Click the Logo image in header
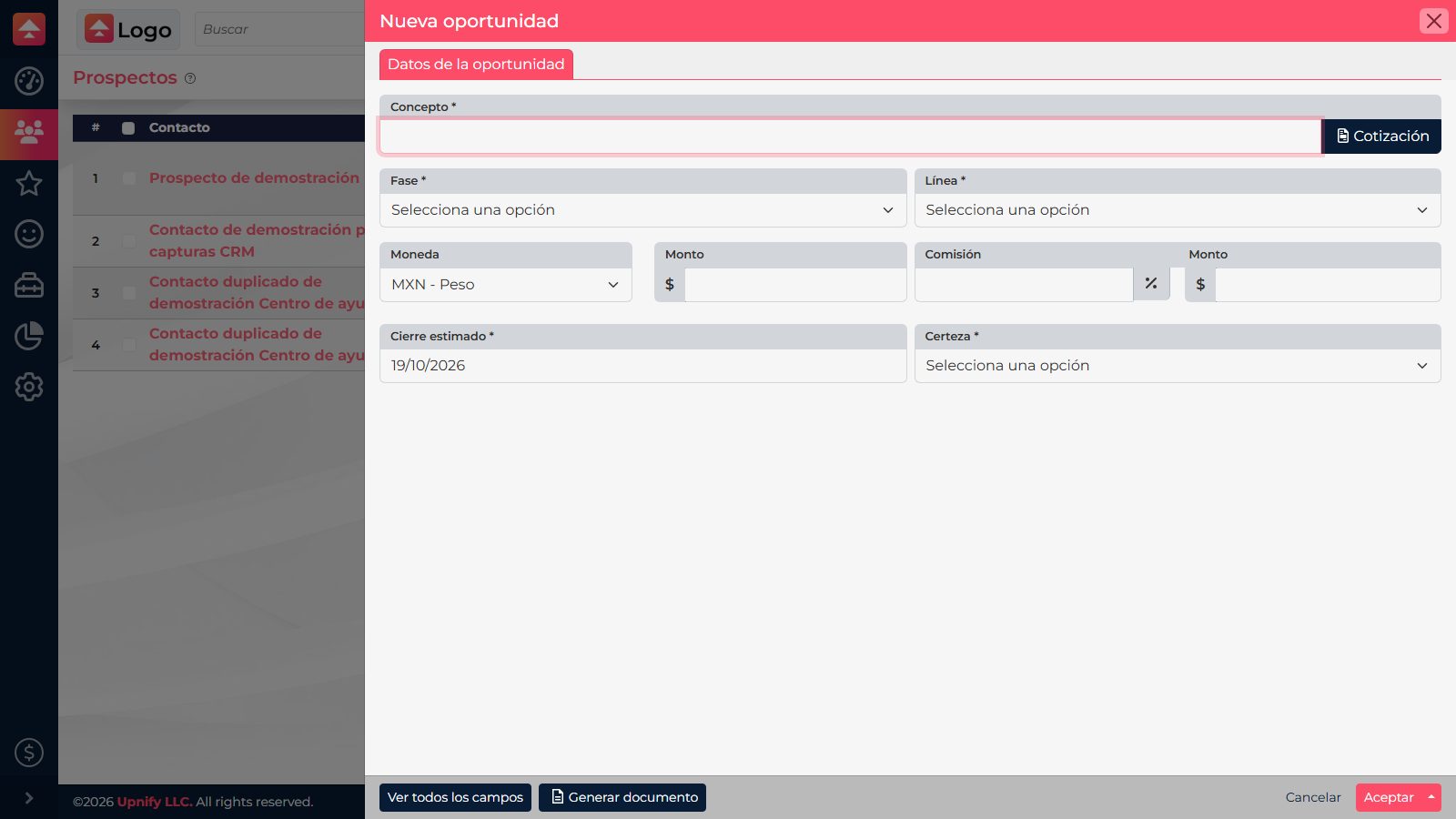 [x=128, y=29]
